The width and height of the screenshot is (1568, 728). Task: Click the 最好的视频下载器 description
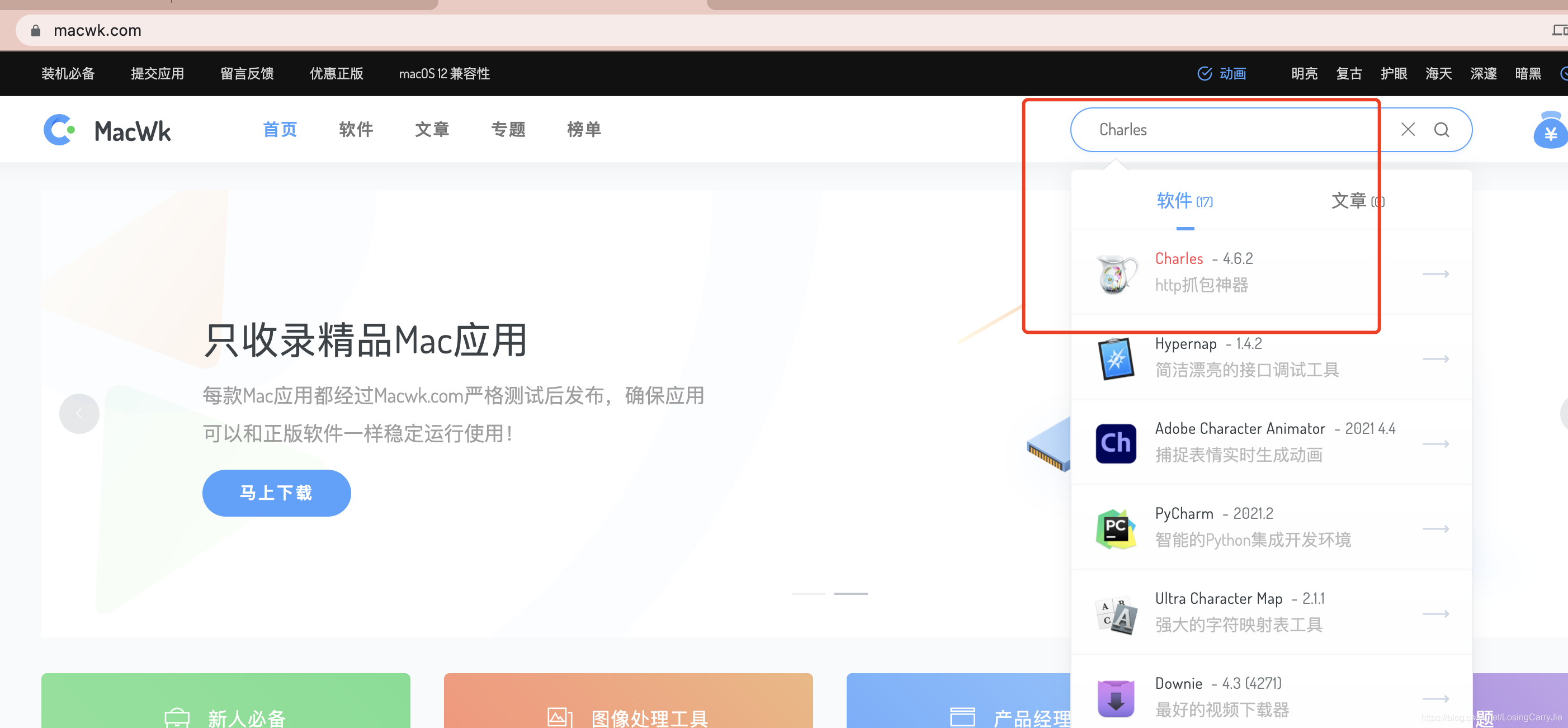point(1222,710)
